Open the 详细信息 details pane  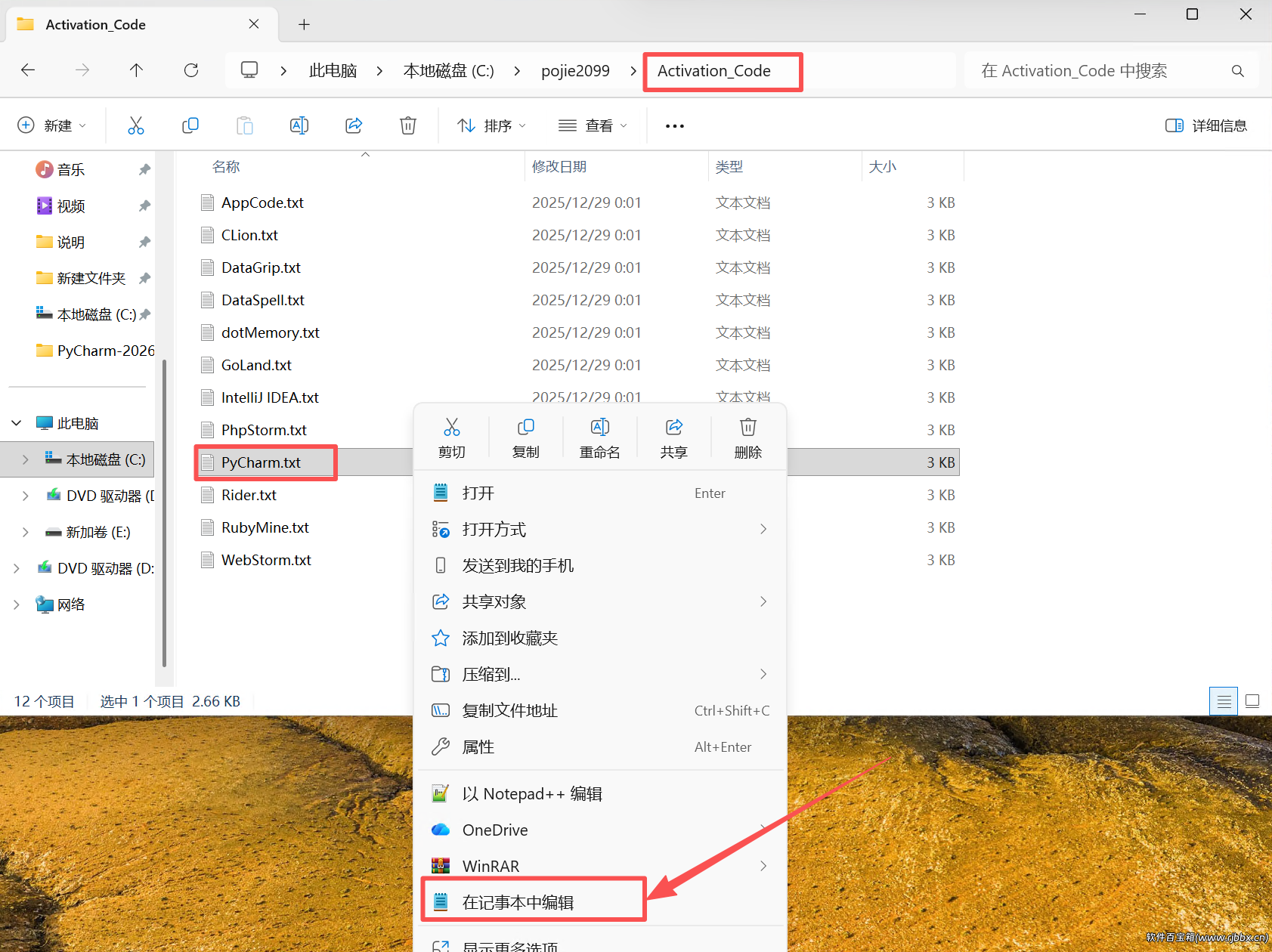1206,125
